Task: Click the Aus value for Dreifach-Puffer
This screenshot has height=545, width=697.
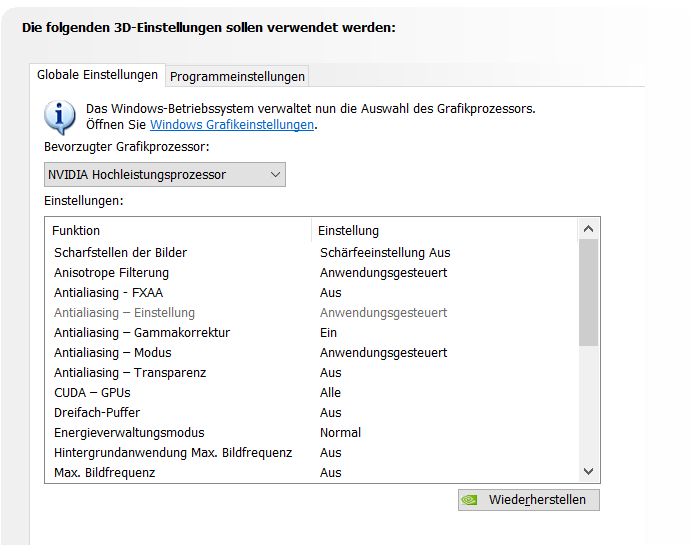Action: coord(331,413)
